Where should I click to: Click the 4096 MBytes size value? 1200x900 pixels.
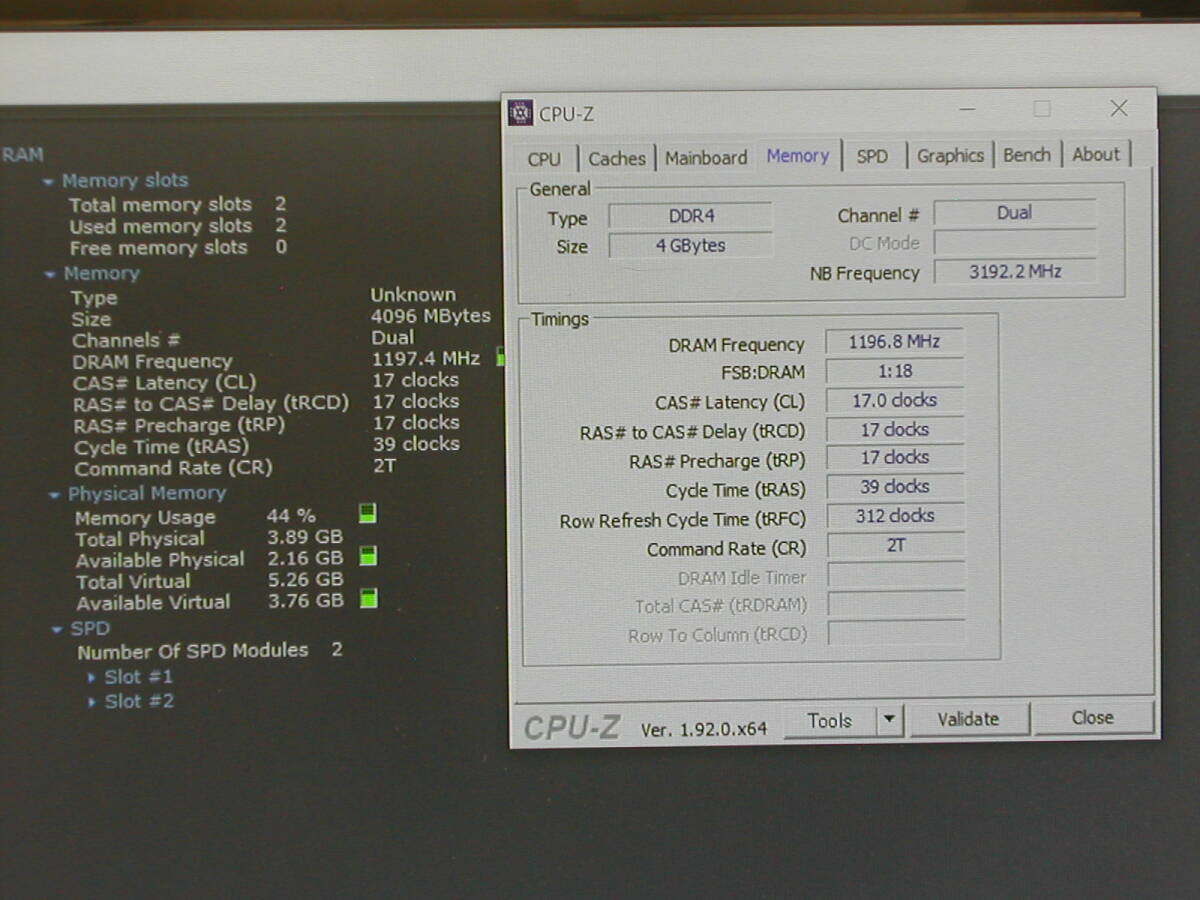pos(431,316)
